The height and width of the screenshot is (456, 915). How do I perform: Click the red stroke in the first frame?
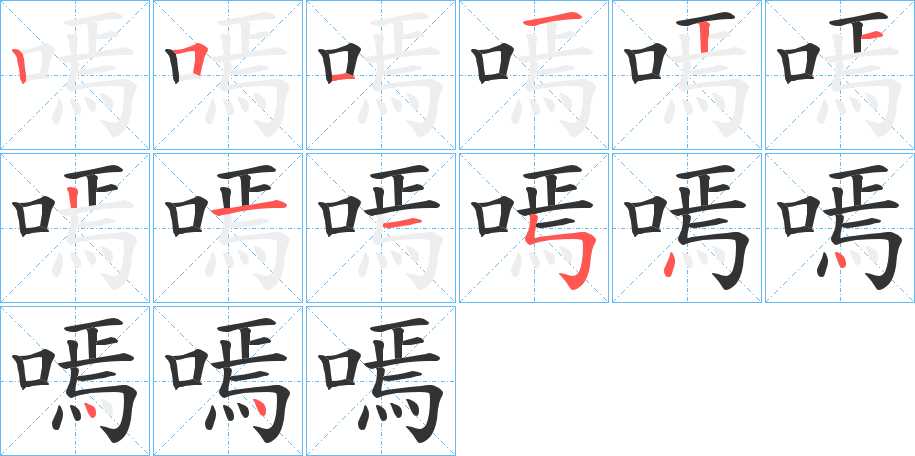20,66
